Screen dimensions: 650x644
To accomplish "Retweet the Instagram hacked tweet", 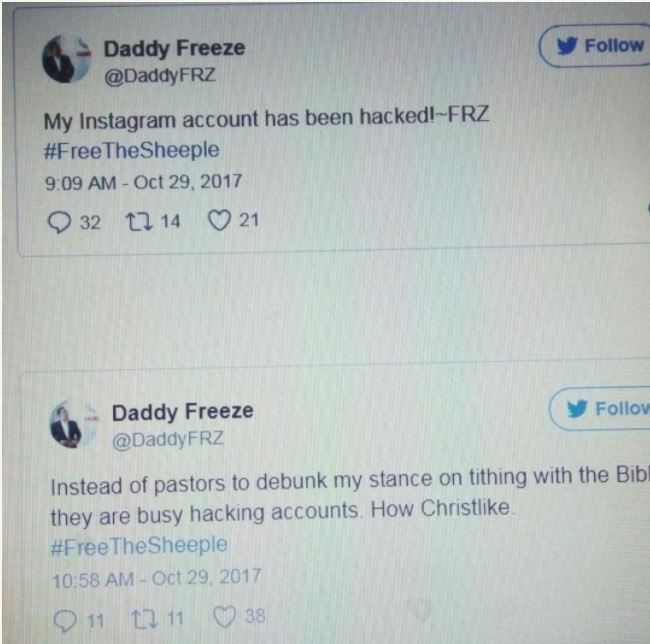I will 139,221.
